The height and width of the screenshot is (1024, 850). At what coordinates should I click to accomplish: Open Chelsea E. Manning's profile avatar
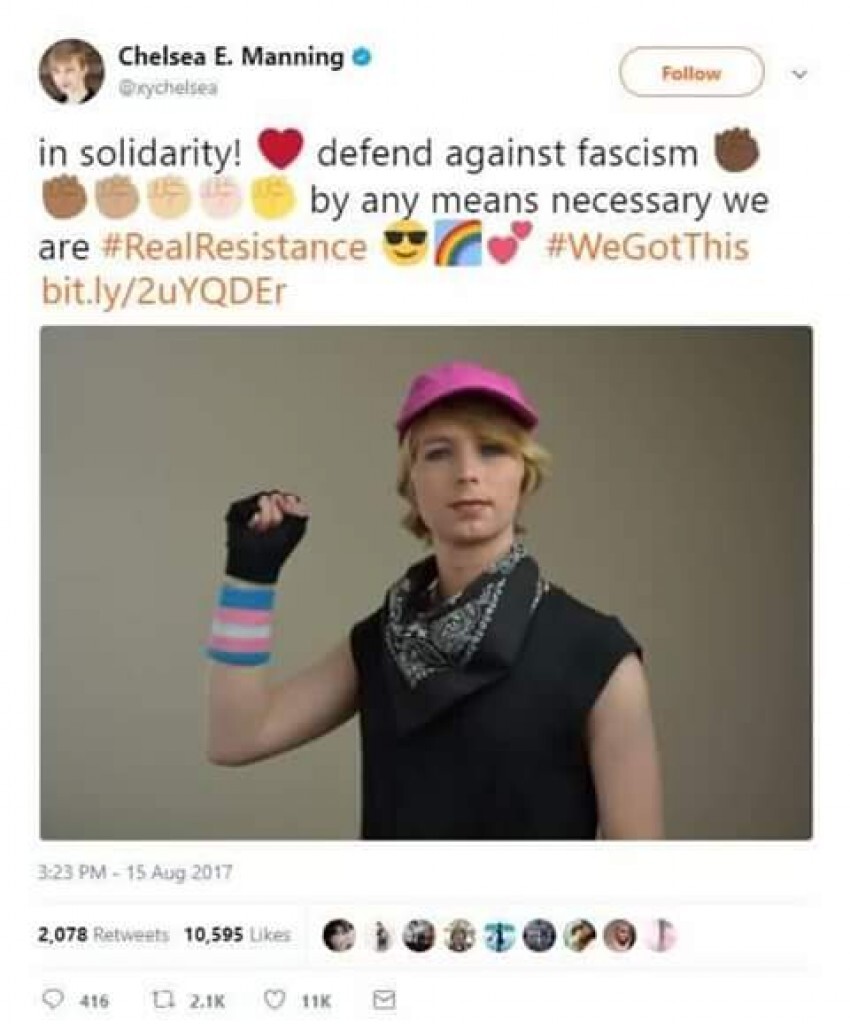(x=71, y=72)
